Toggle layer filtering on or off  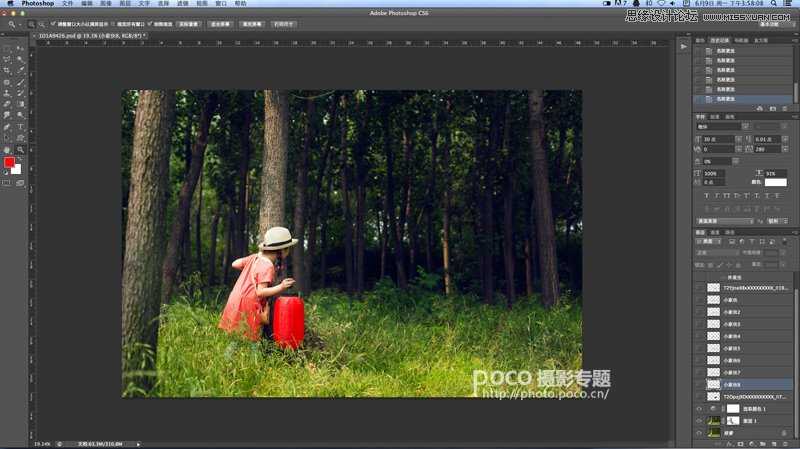785,241
